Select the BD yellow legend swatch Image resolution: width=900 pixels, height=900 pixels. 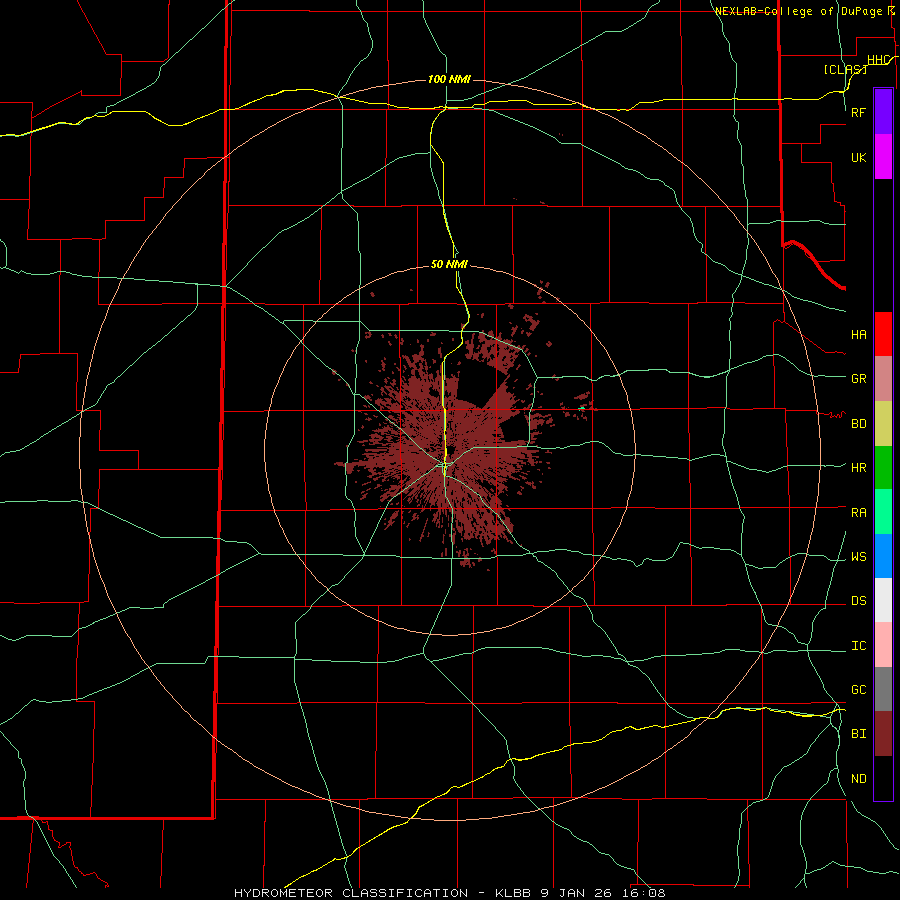coord(883,424)
